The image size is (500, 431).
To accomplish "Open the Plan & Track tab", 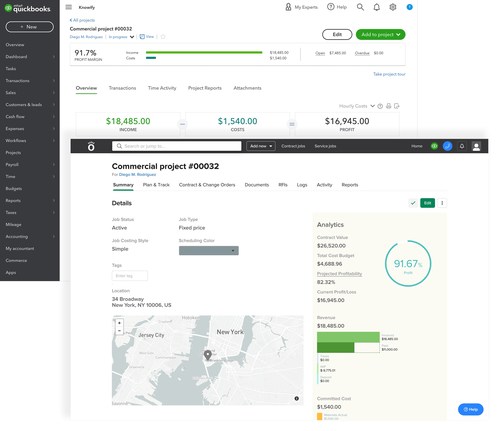I will coord(156,185).
